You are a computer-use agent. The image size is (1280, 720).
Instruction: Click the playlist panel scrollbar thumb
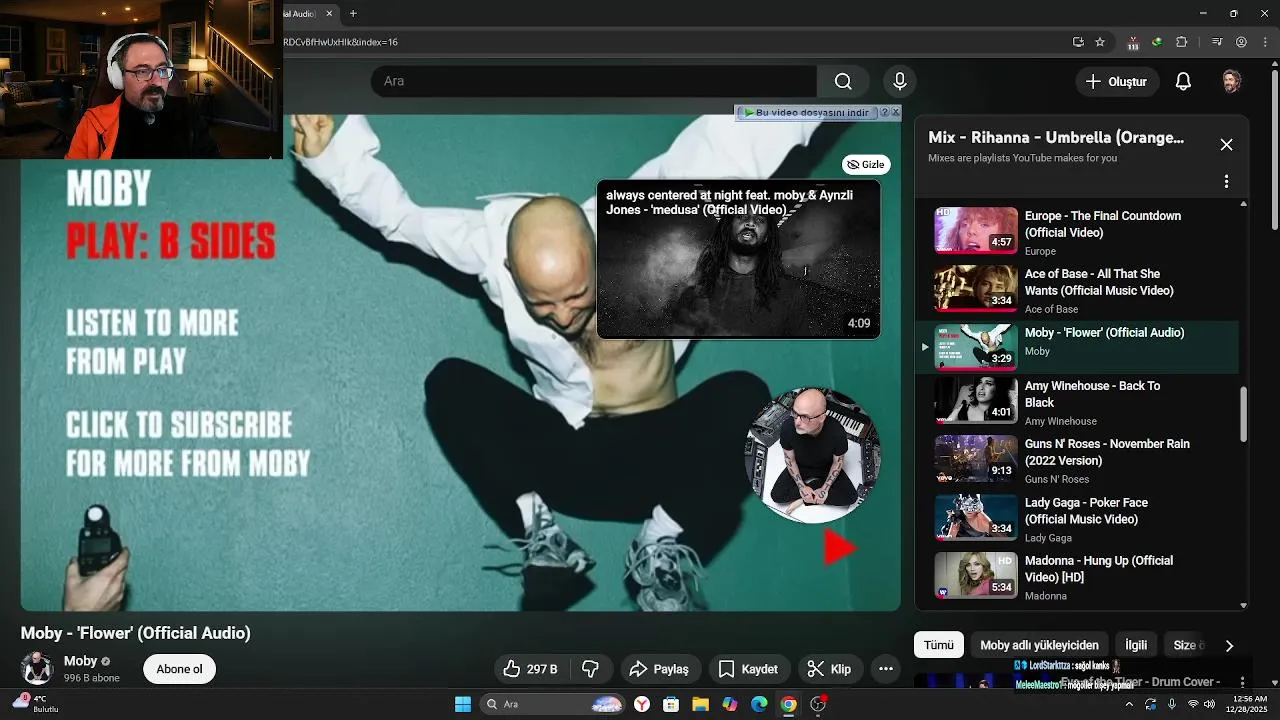[x=1243, y=414]
